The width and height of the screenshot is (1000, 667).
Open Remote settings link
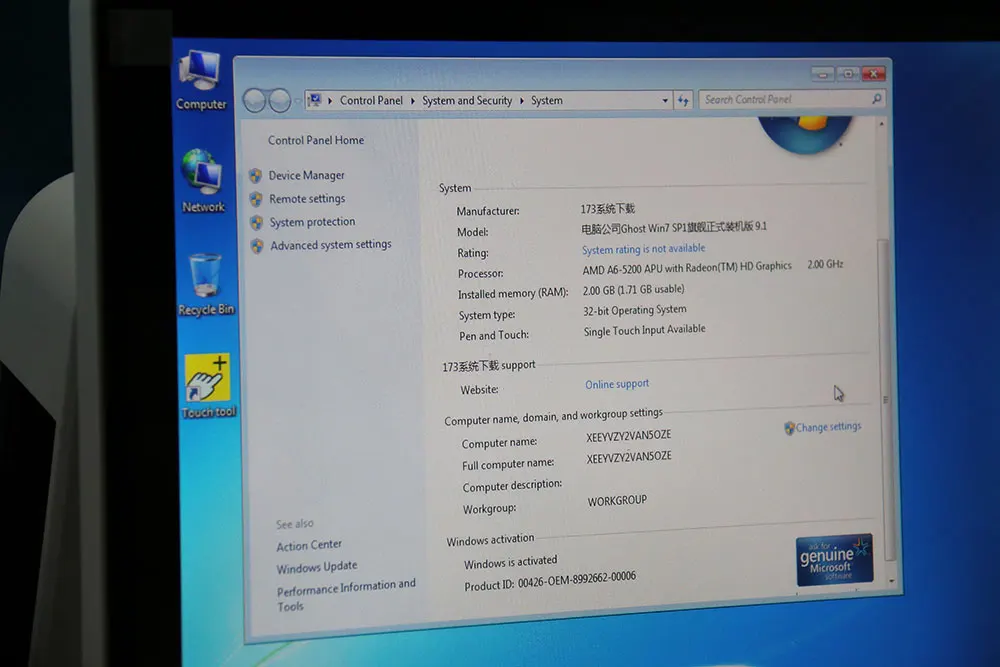[307, 199]
